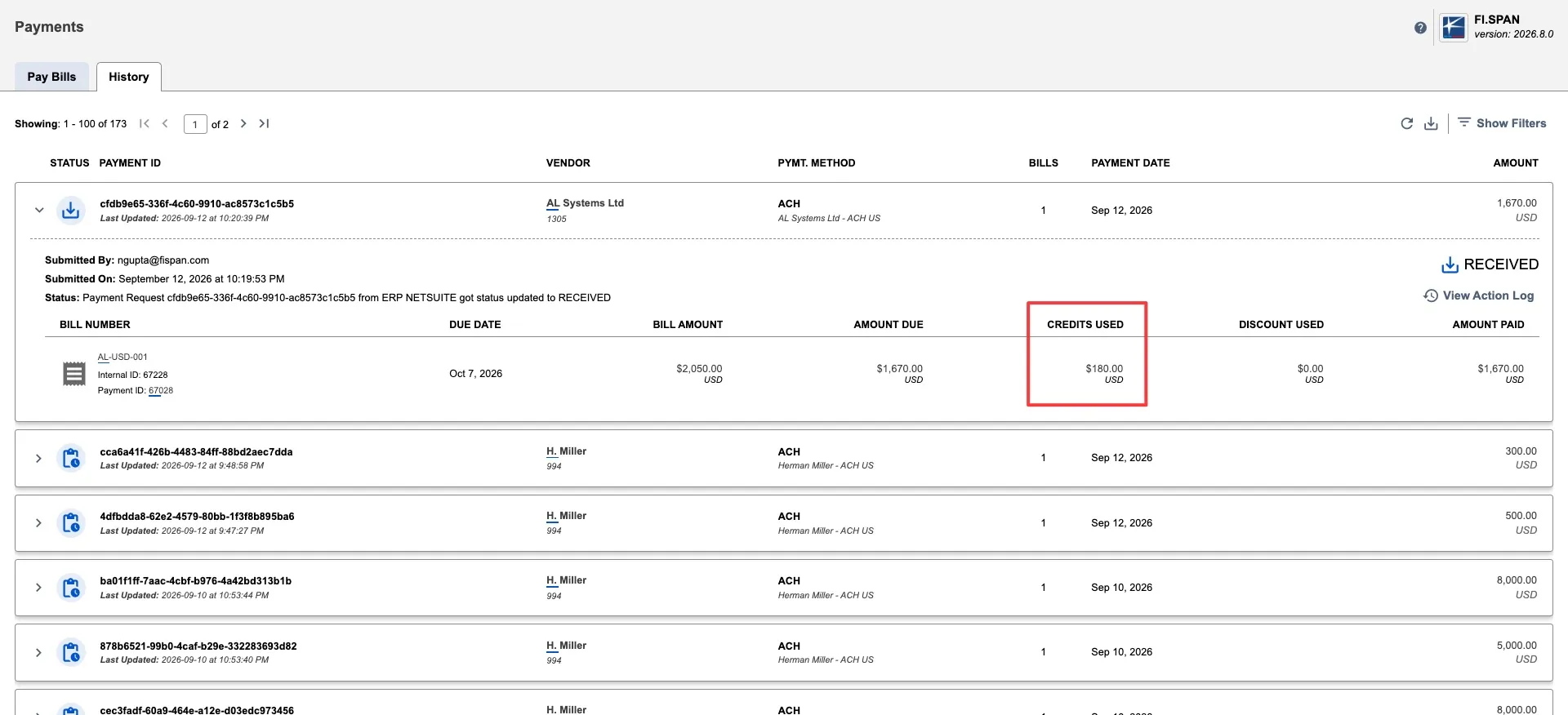The image size is (1568, 715).
Task: Click pending status icon for 4dfbdda8 payment
Action: click(x=71, y=522)
